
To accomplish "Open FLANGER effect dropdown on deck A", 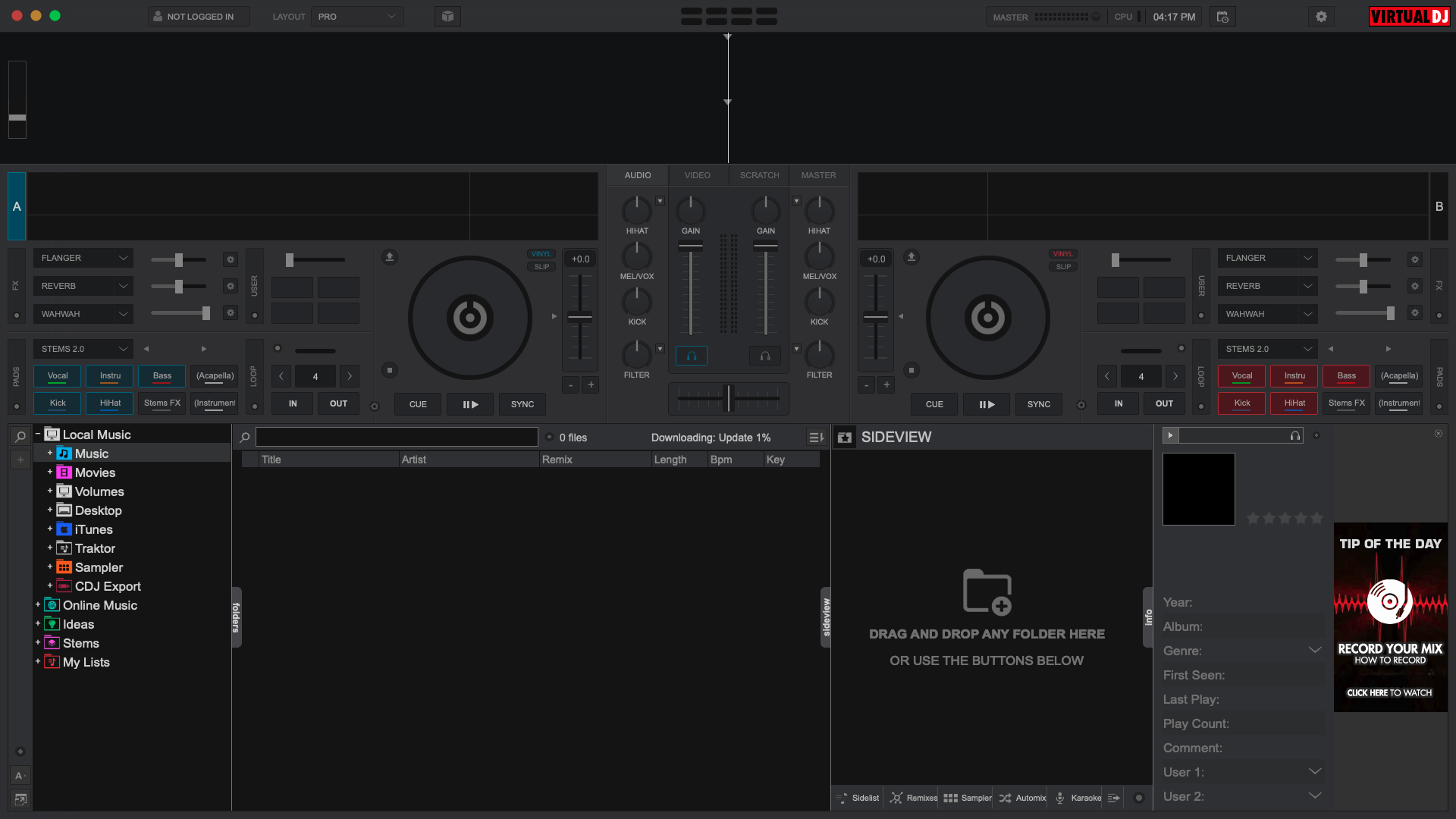I will [x=83, y=259].
